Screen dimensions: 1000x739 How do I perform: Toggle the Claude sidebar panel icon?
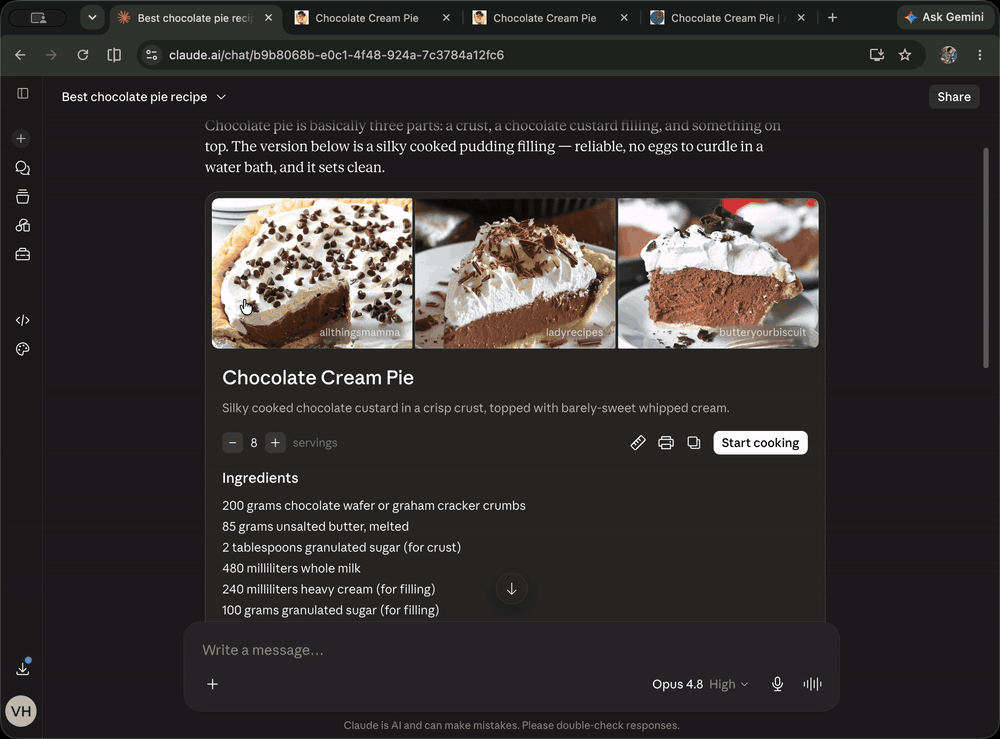23,94
